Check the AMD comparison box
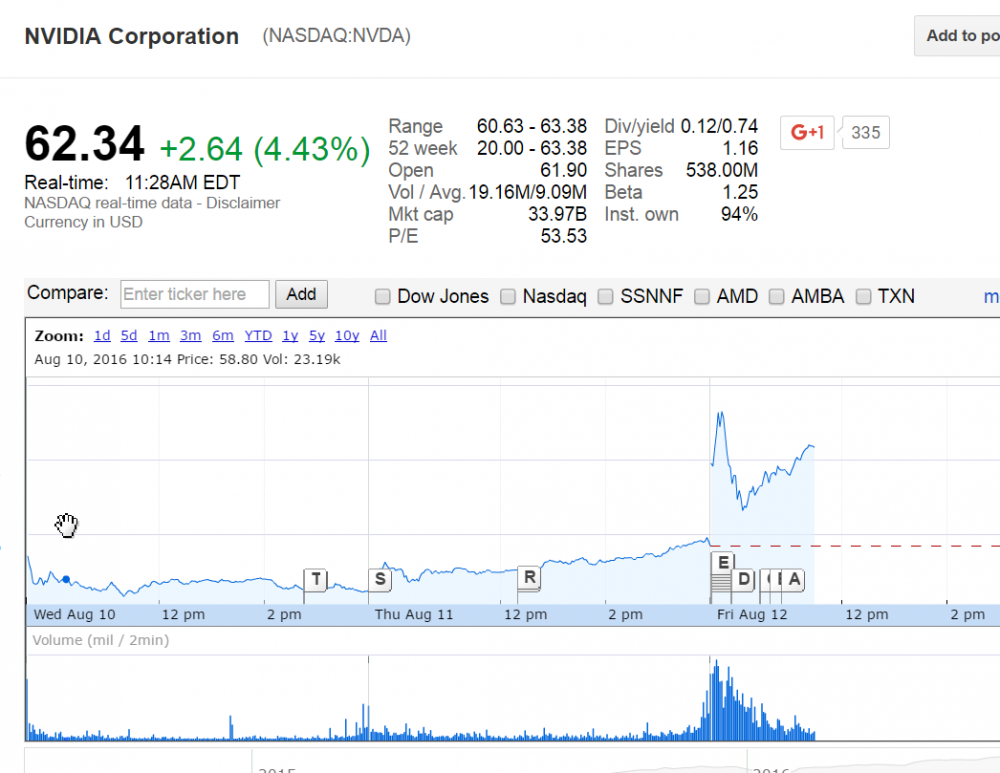Screen dimensions: 1000x773 tap(702, 297)
